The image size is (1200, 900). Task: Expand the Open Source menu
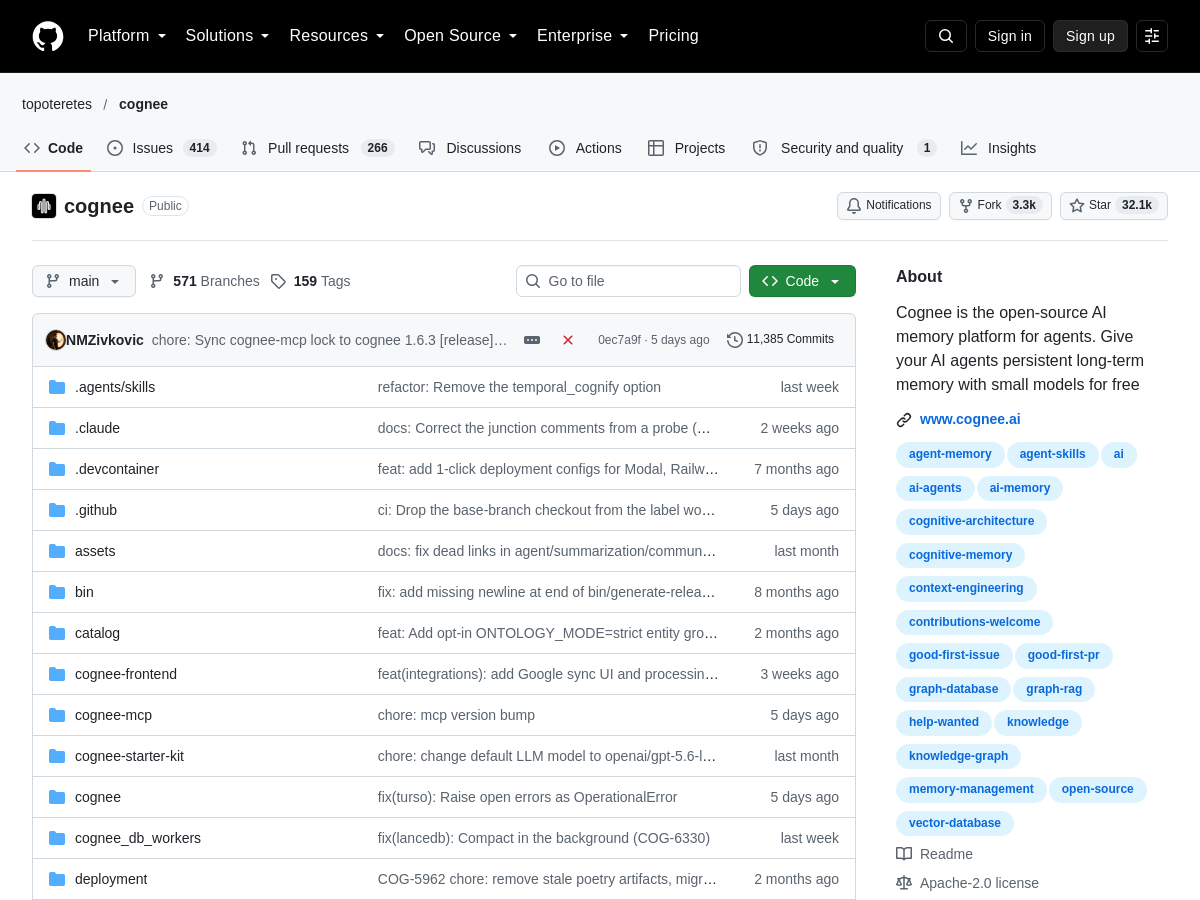(461, 36)
